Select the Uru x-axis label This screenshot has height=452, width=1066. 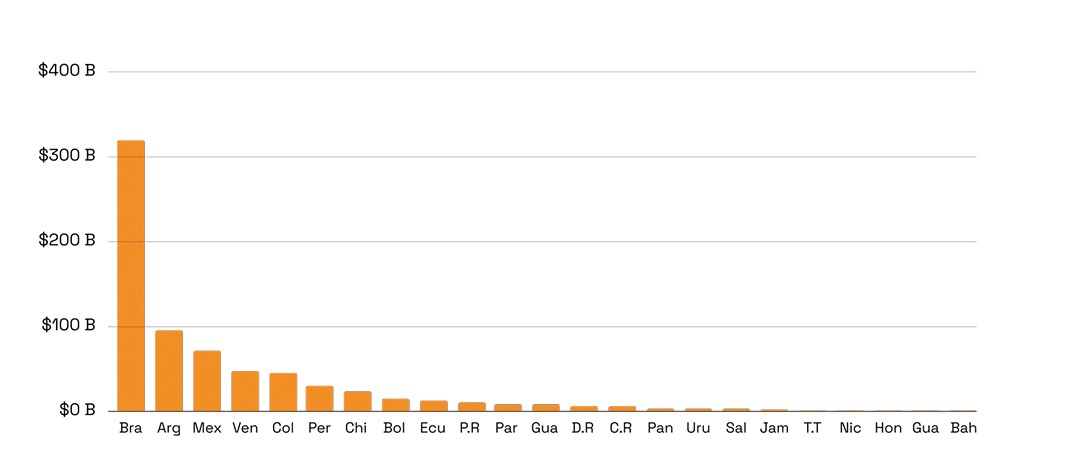point(698,428)
